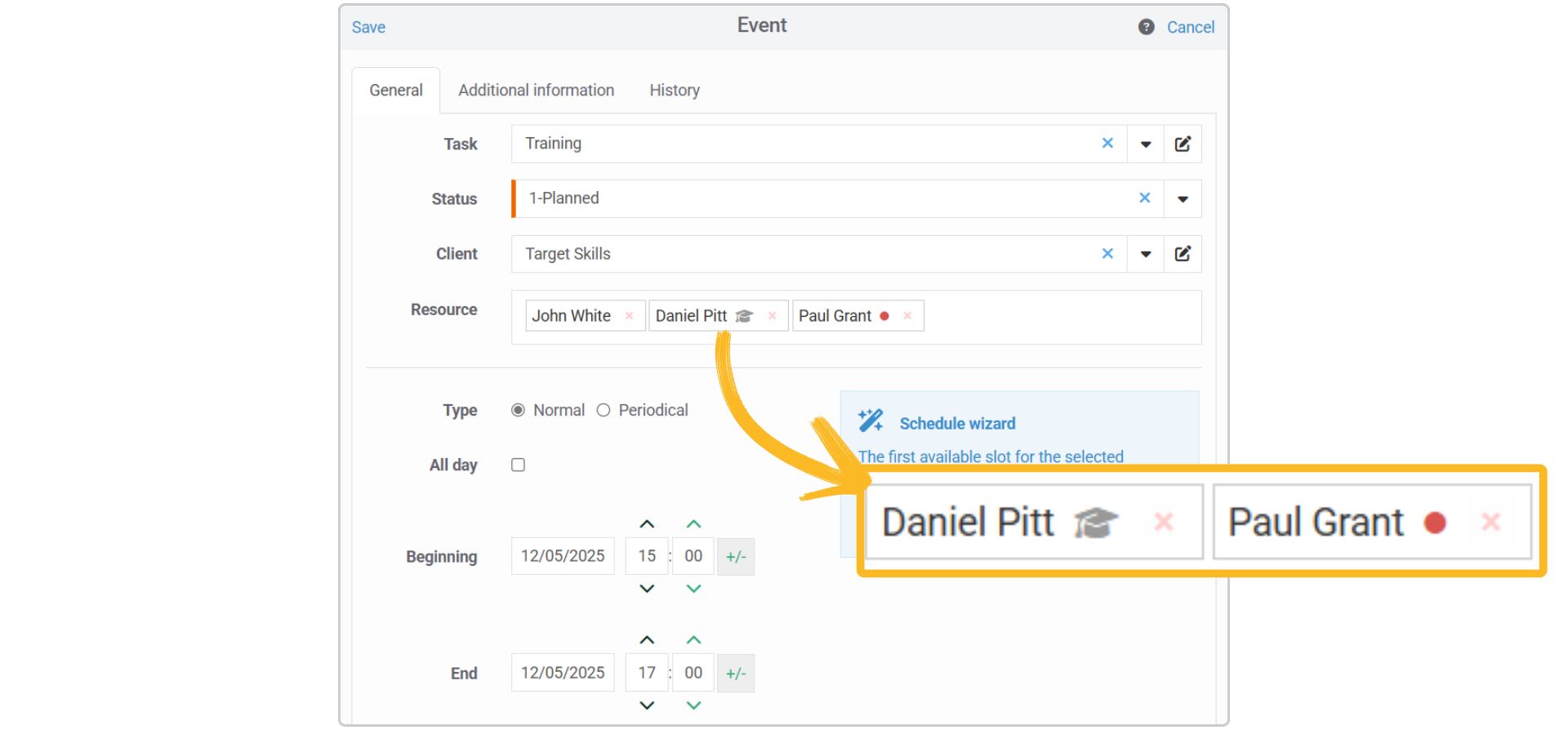Click the Schedule wizard magic wand icon

[871, 421]
